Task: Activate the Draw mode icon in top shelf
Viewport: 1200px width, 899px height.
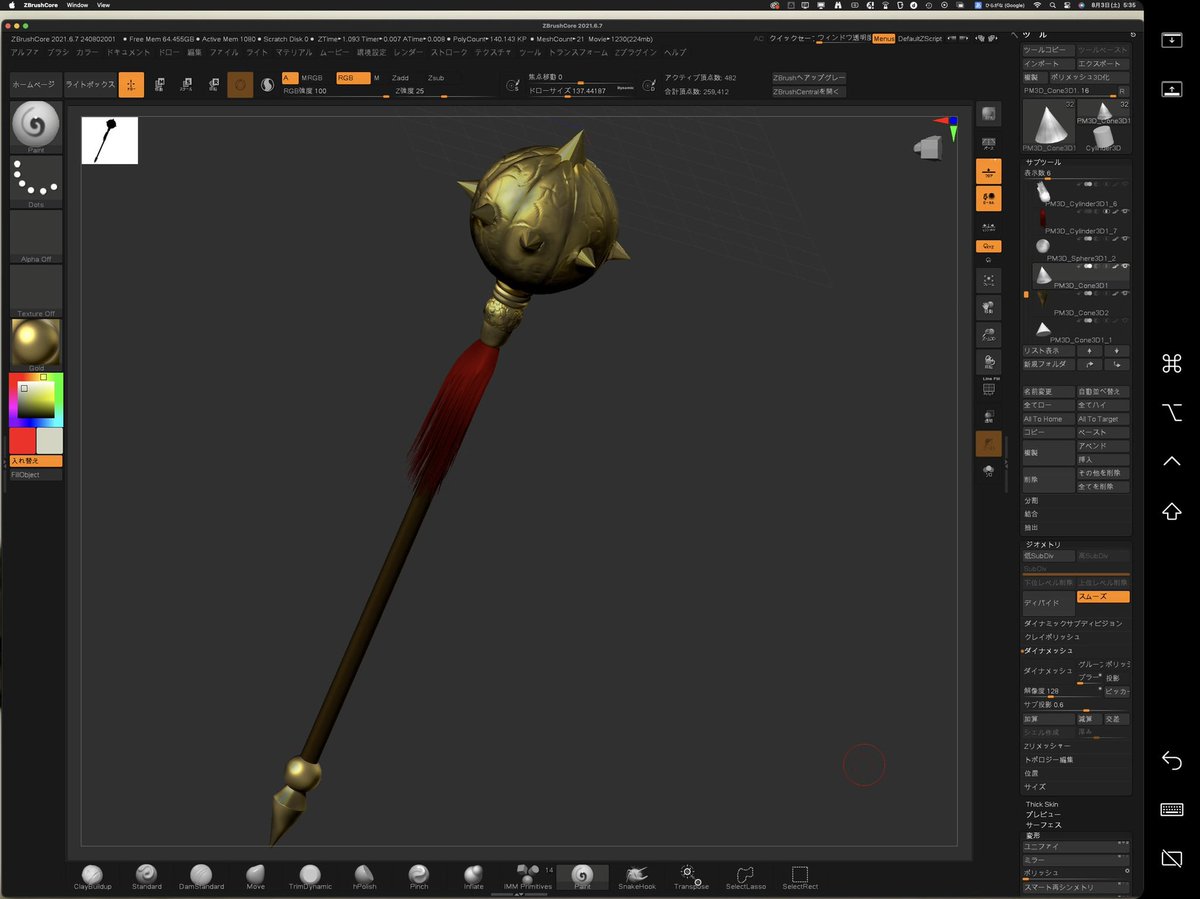Action: [131, 85]
